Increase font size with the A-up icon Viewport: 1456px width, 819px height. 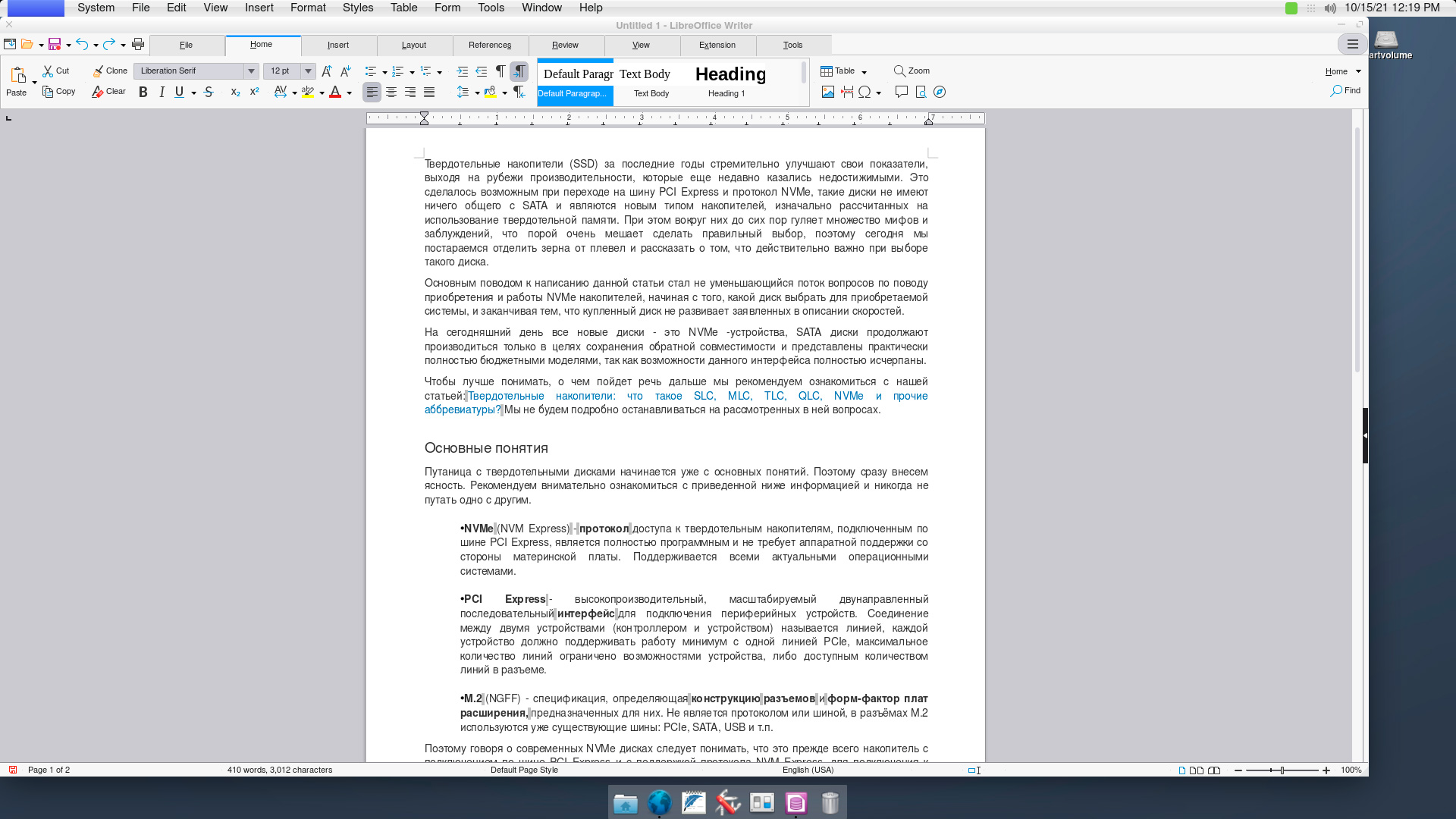(x=326, y=71)
